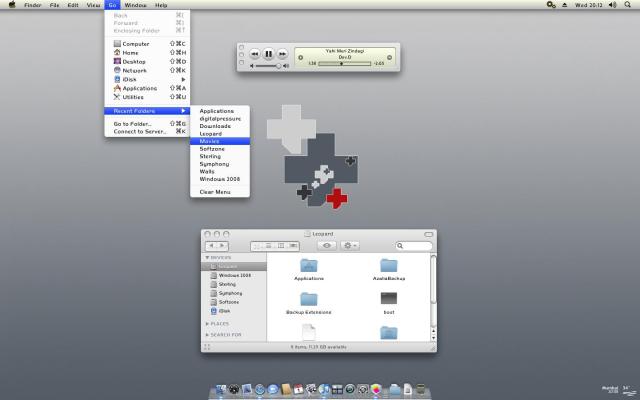Click Recent Folders submenu entry
Screen dimensions: 640x400
coord(147,111)
